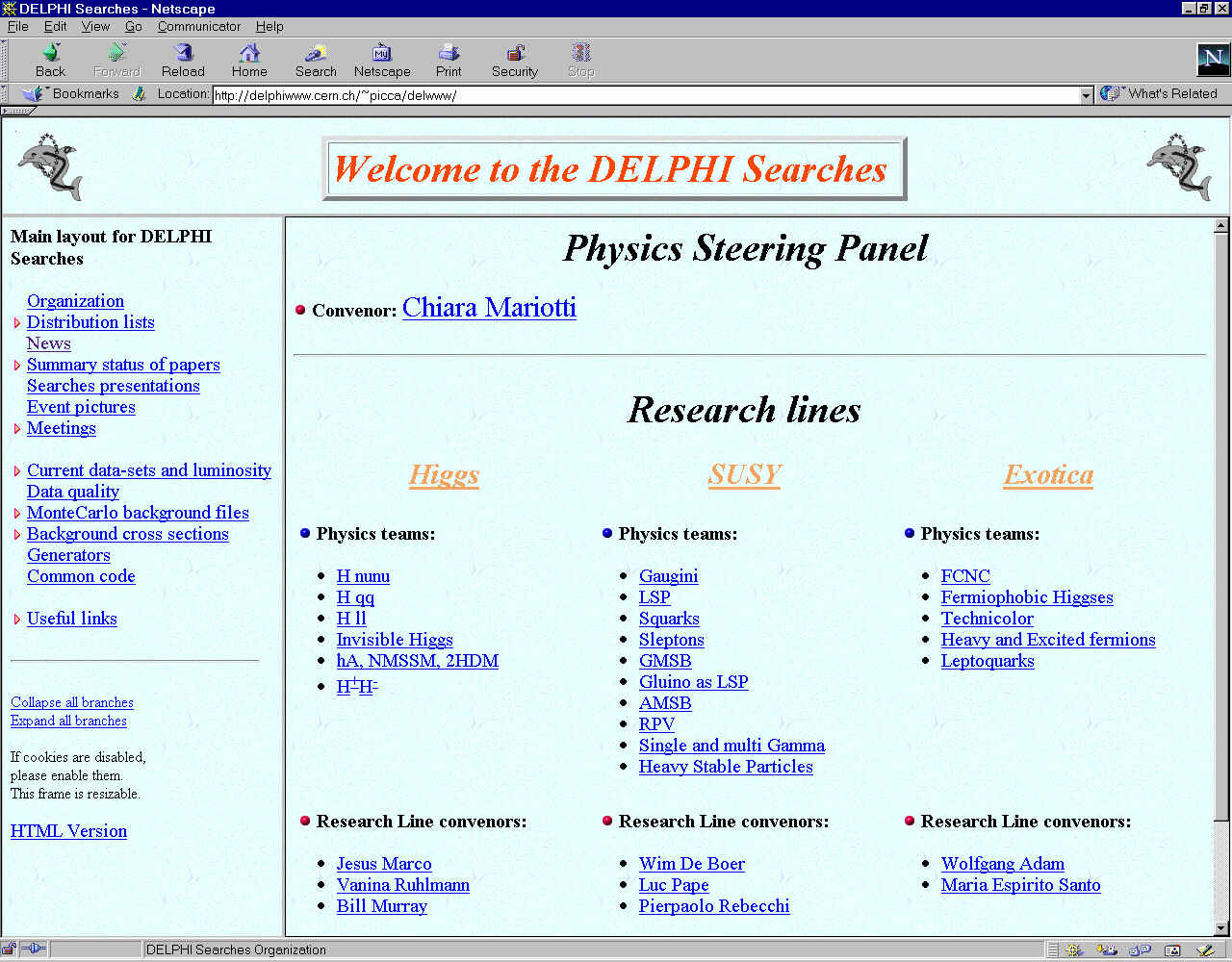Screen dimensions: 1232x962
Task: Expand the Useful links branch arrow
Action: (x=17, y=620)
